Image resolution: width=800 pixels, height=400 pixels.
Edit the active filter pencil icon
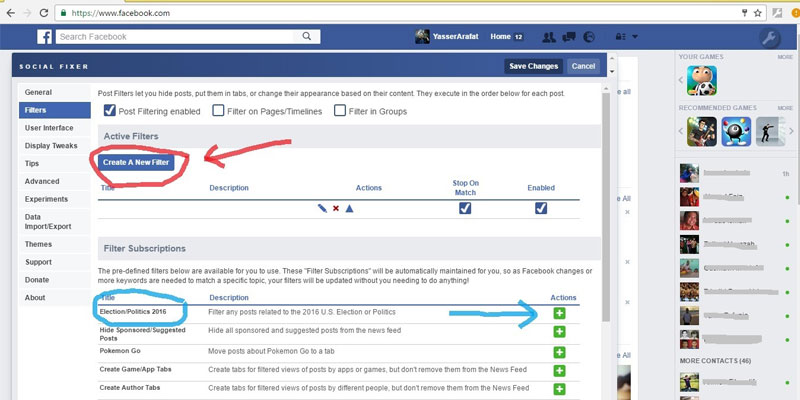pos(322,208)
